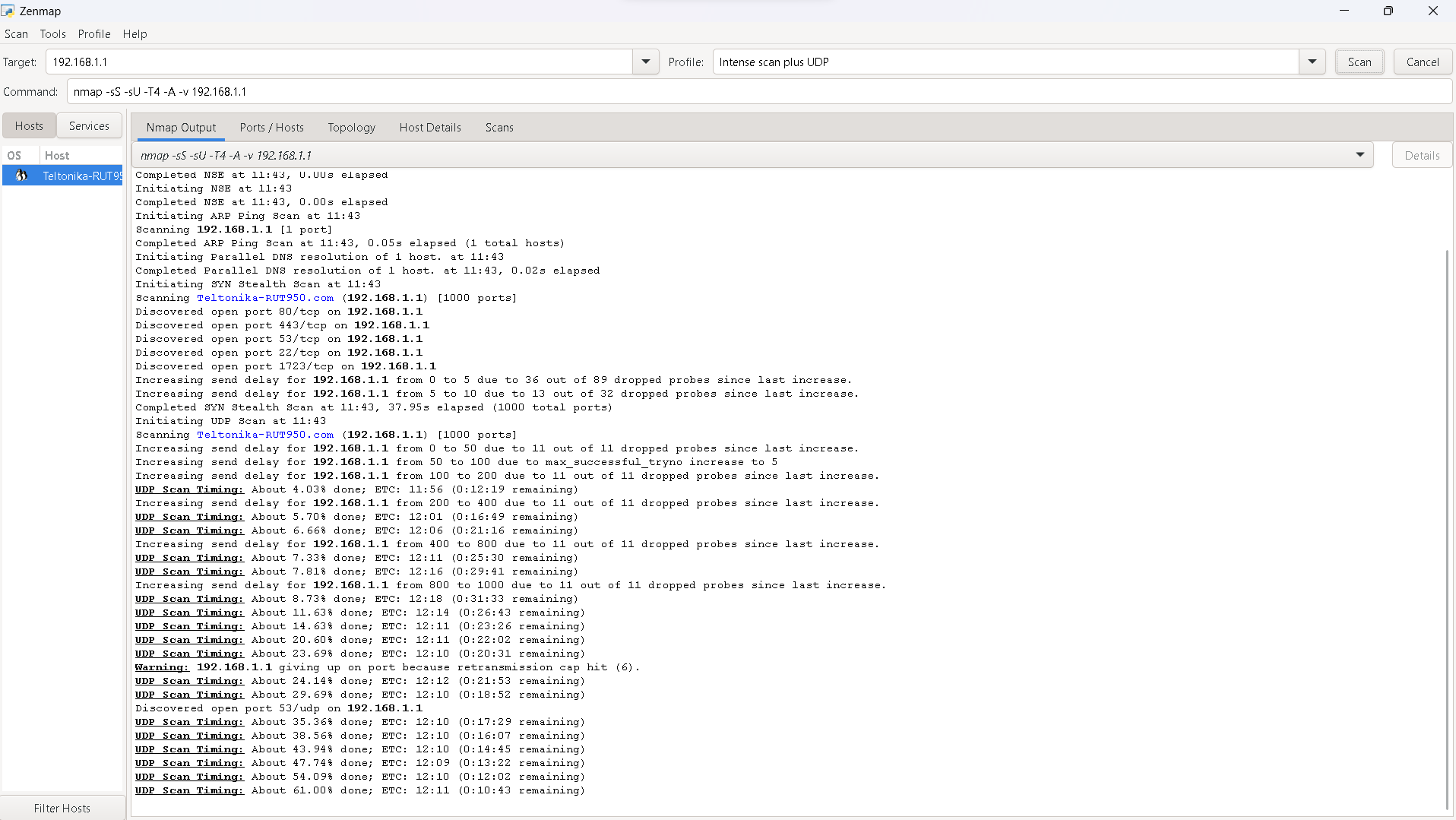Open the Help menu
Image resolution: width=1456 pixels, height=820 pixels.
pos(135,34)
